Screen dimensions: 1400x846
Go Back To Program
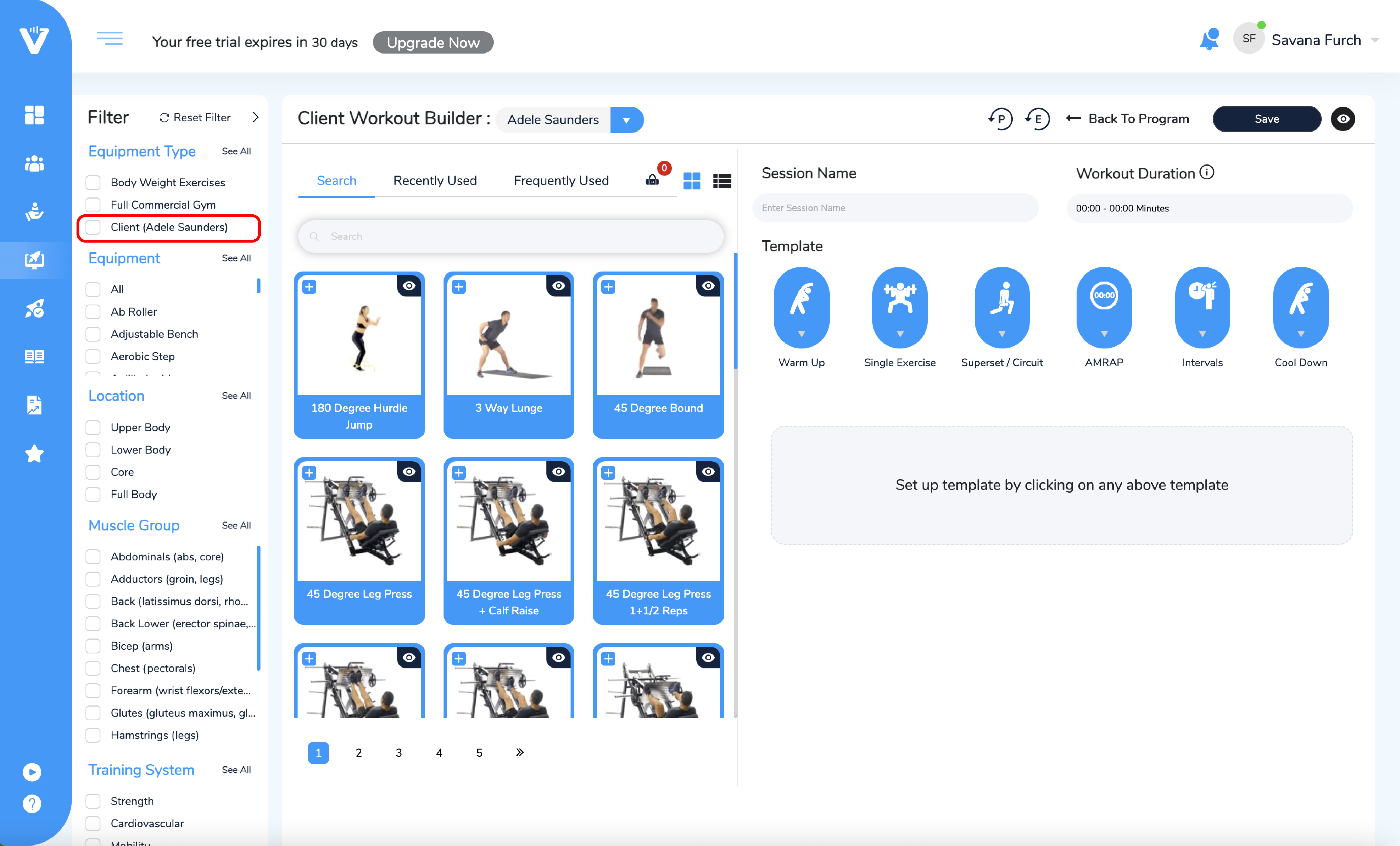coord(1127,119)
